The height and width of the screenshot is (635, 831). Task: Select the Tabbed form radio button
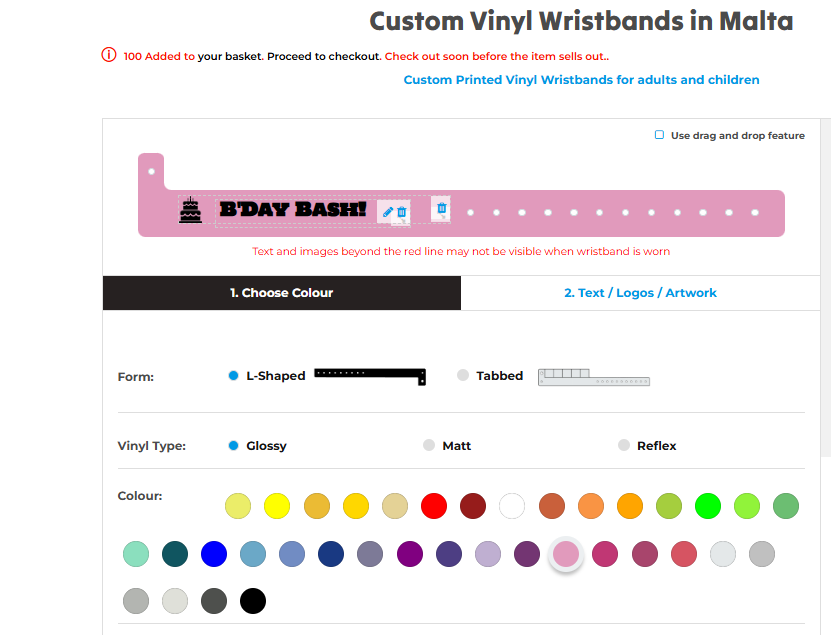[x=463, y=376]
